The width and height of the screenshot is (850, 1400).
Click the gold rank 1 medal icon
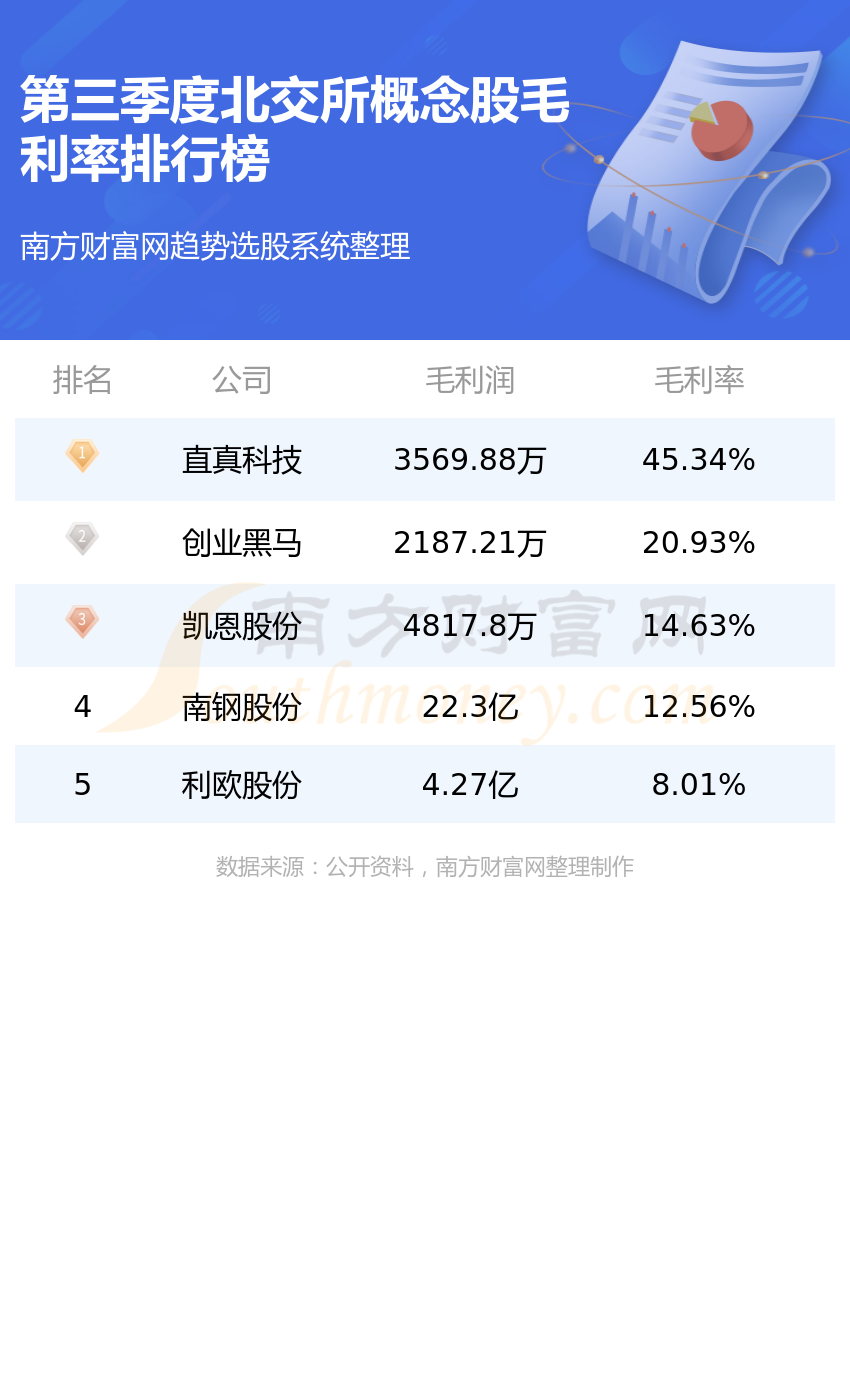[x=82, y=455]
